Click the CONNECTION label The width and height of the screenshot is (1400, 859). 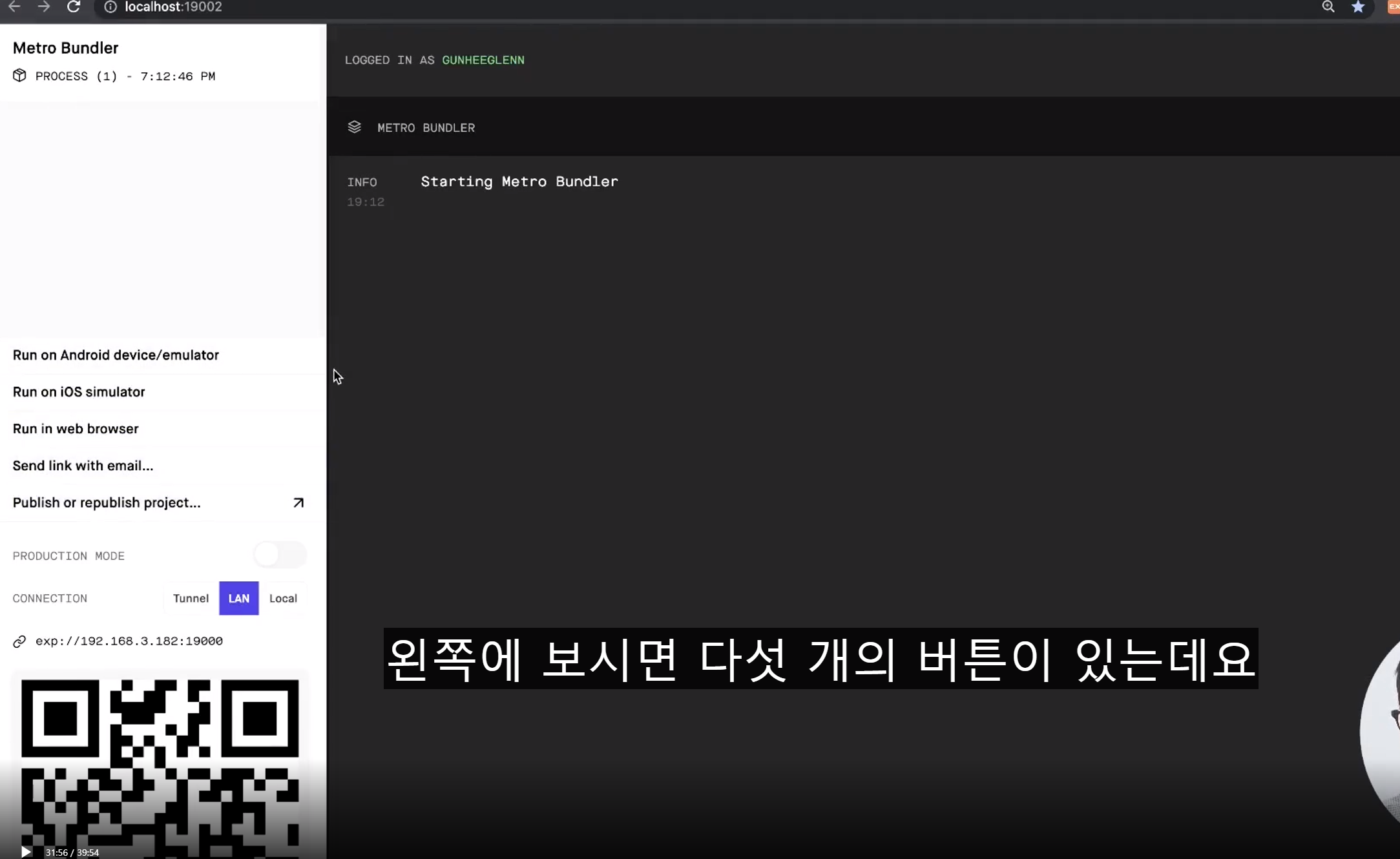50,599
